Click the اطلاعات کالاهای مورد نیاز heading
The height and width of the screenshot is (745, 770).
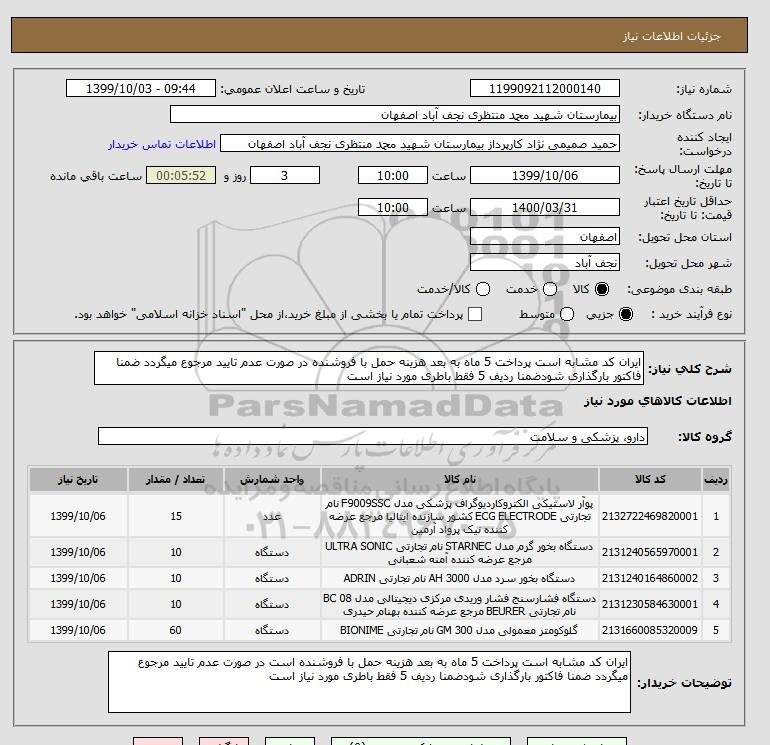pos(658,401)
